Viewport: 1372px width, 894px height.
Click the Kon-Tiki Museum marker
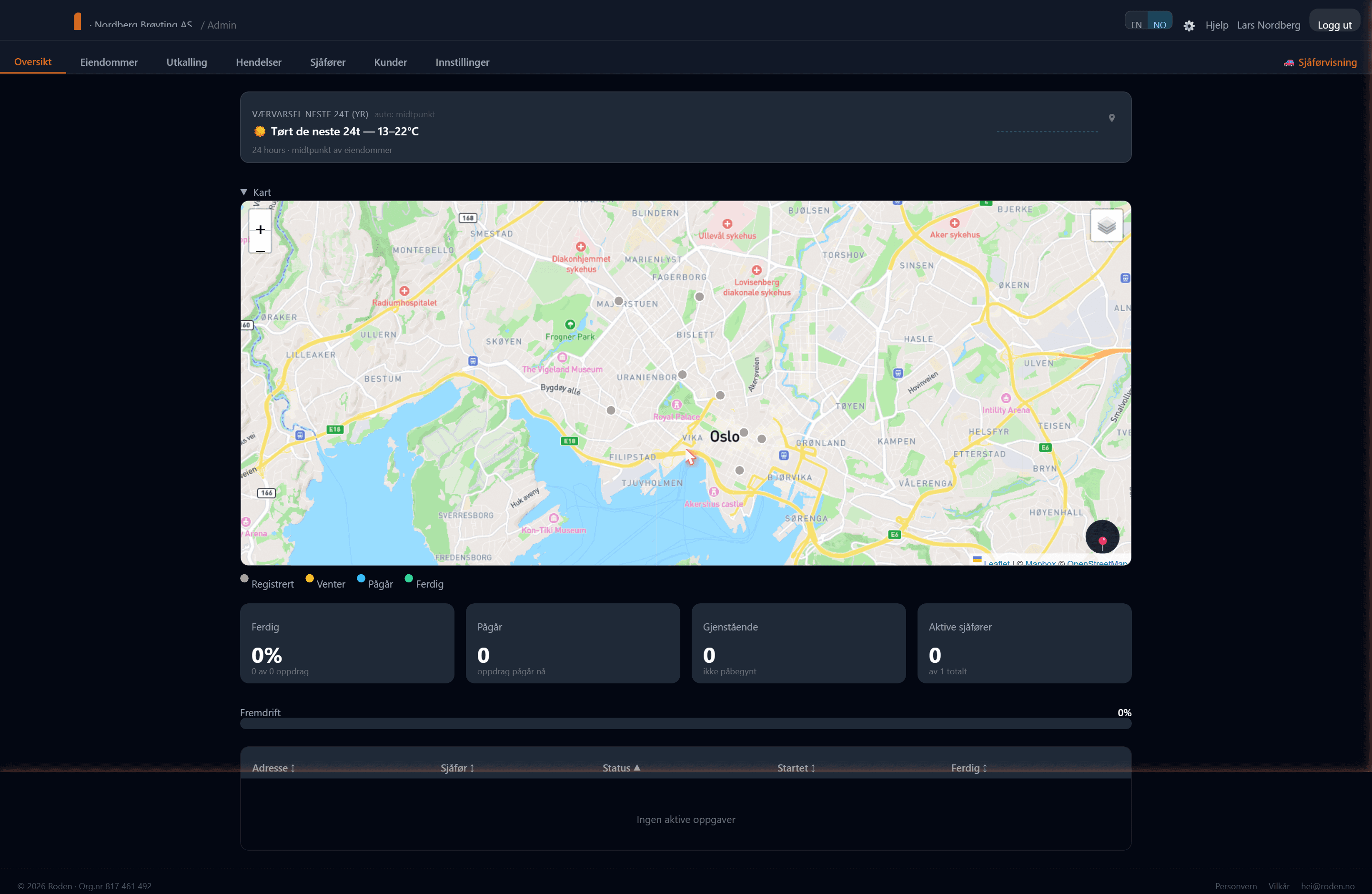(554, 518)
